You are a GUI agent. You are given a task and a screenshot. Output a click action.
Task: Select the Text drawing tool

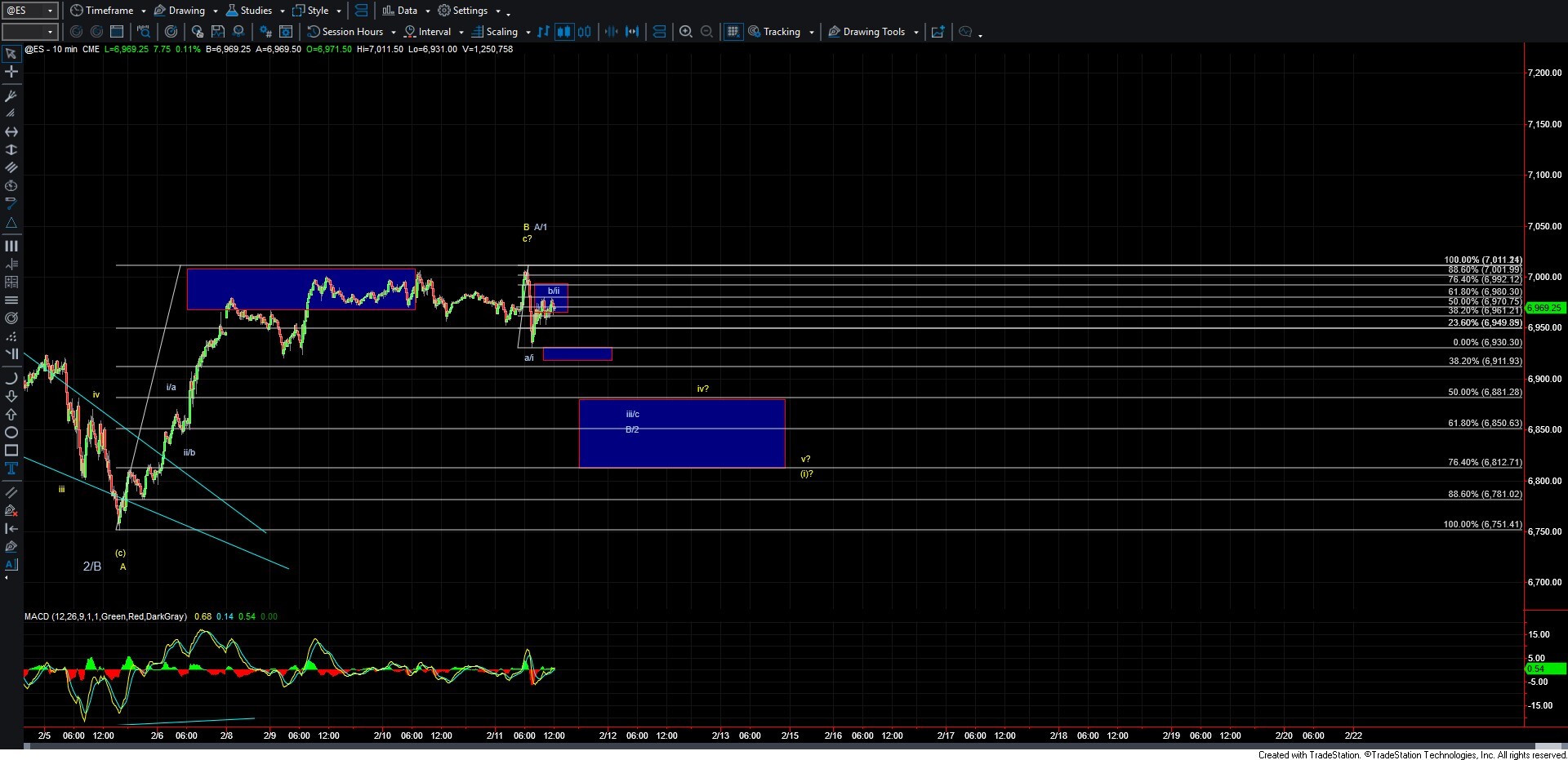tap(11, 469)
